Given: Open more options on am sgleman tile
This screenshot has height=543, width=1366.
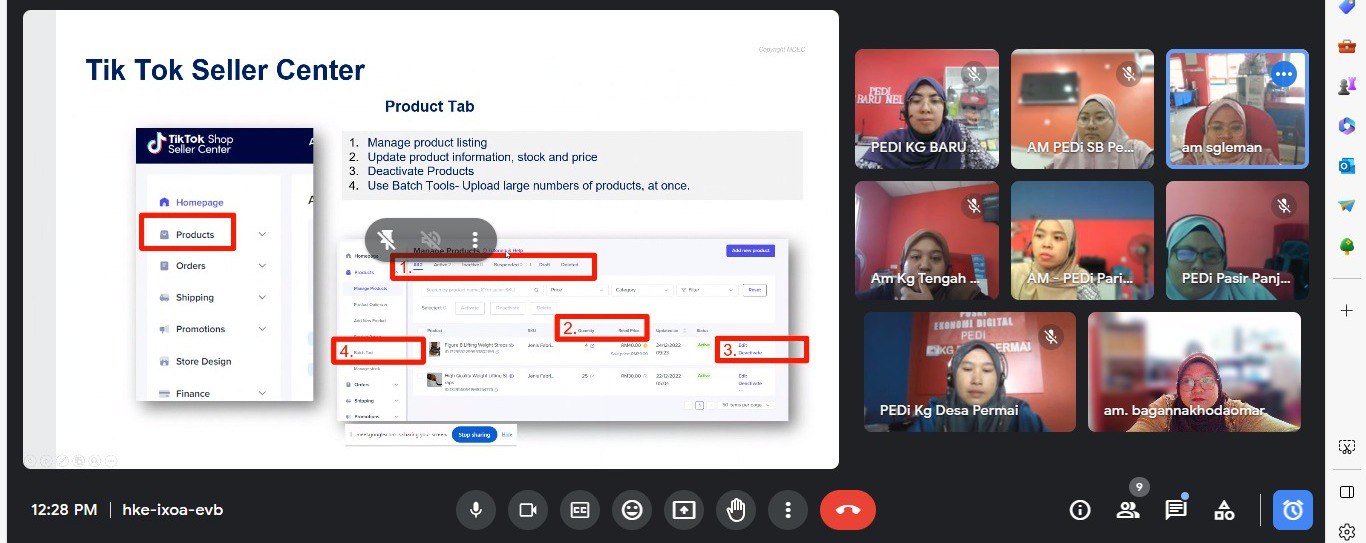Looking at the screenshot, I should [x=1284, y=74].
